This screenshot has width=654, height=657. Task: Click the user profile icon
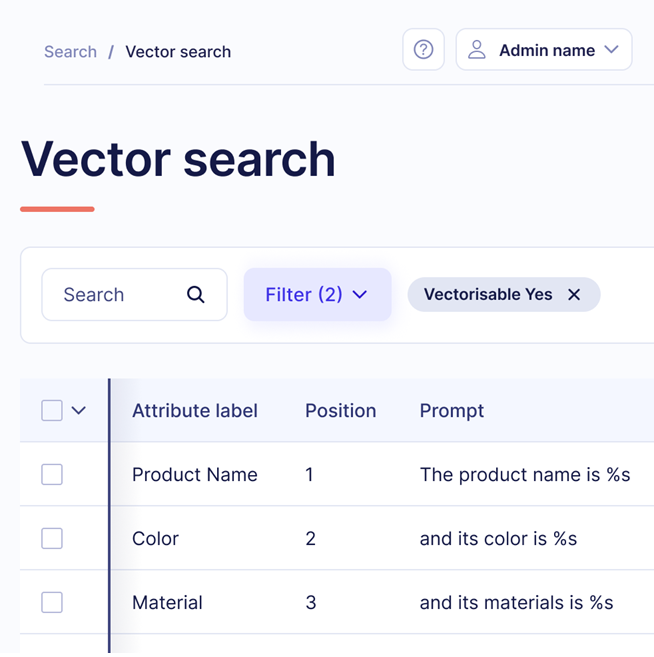coord(477,50)
